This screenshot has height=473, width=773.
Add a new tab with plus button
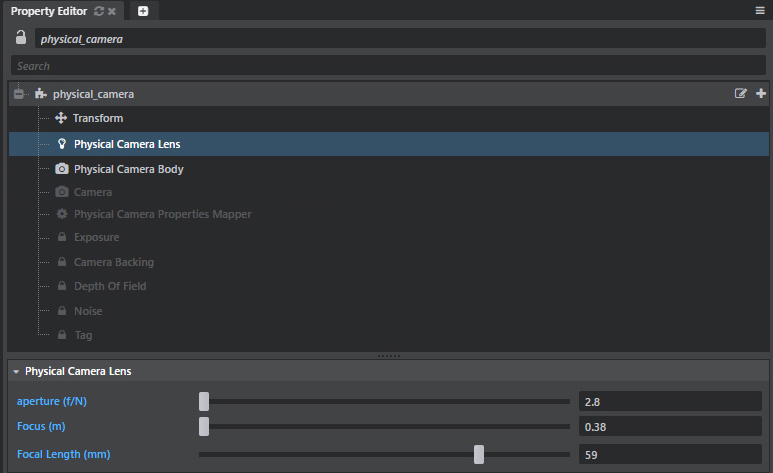[143, 11]
